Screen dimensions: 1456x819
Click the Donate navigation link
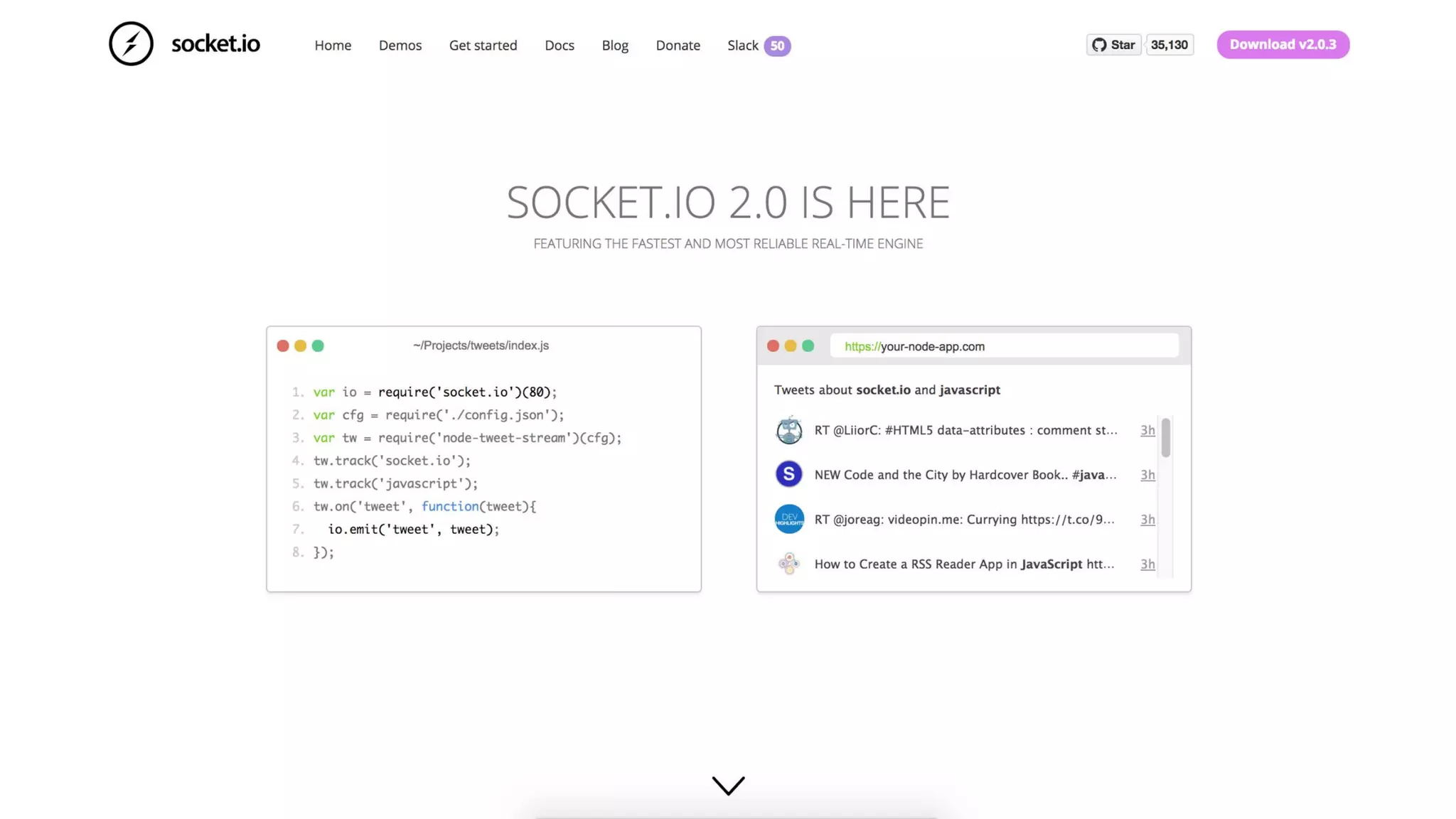click(x=678, y=45)
